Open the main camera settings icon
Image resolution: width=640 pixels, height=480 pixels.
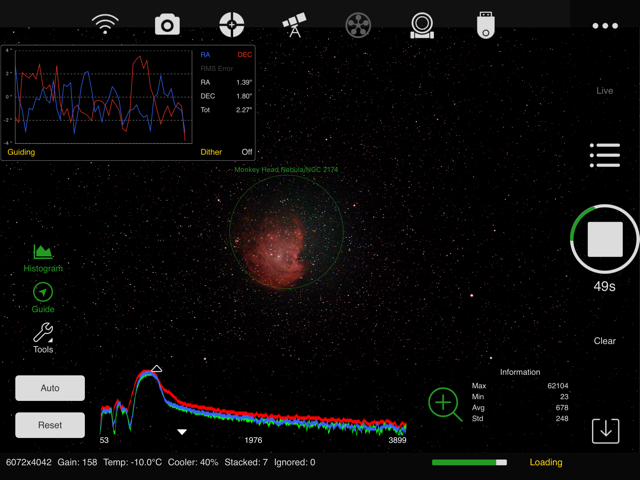coord(167,24)
